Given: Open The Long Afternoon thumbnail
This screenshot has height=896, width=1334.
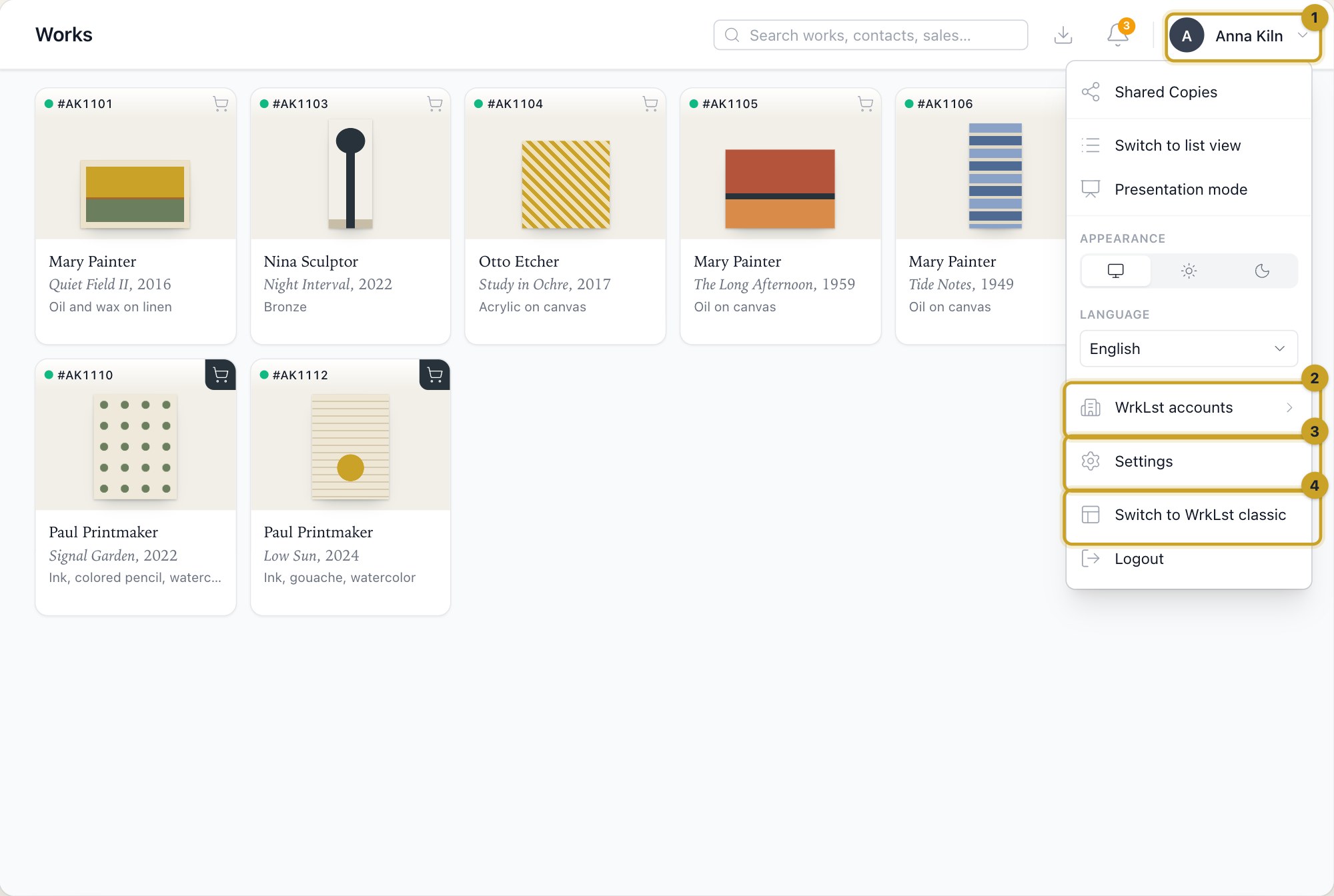Looking at the screenshot, I should click(x=780, y=189).
